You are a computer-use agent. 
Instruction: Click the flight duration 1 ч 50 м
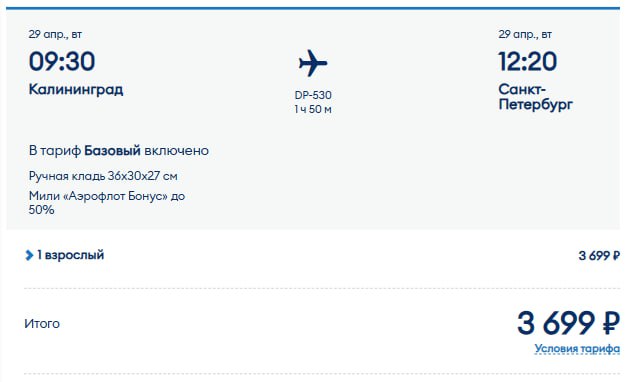313,109
